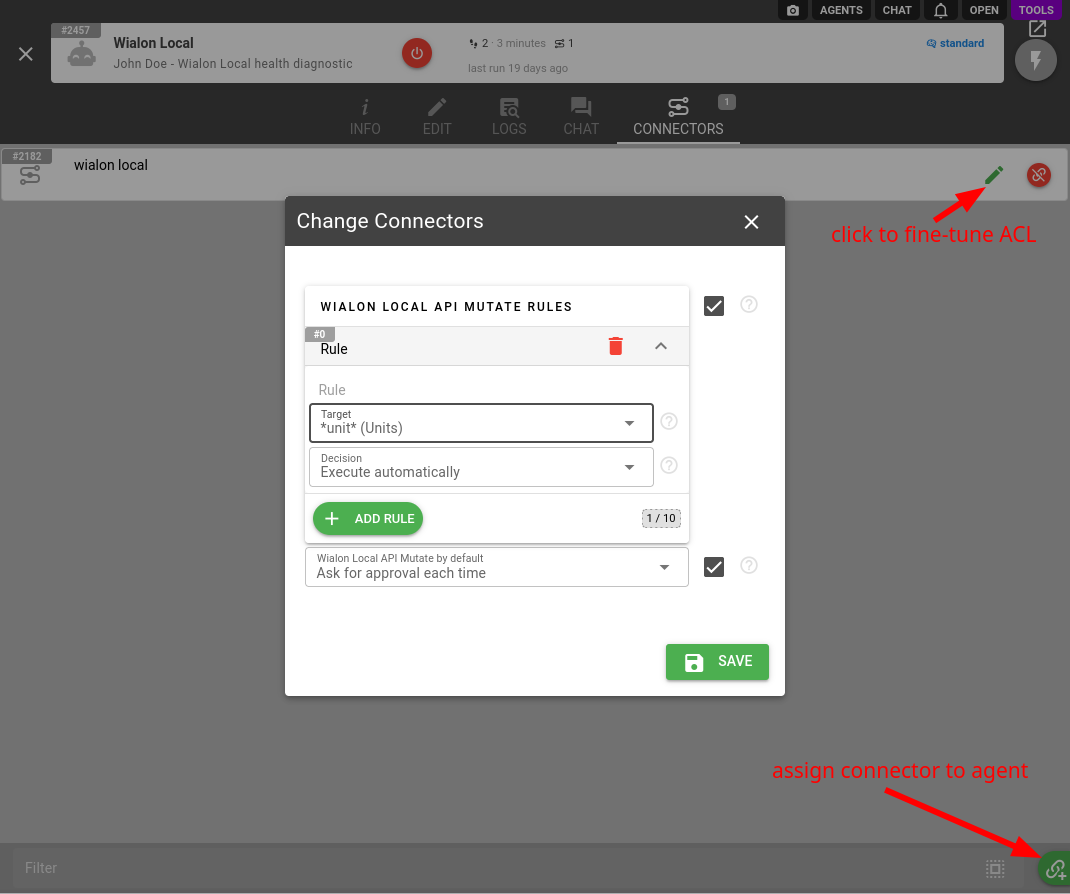Click the 1 / 10 rule counter badge
The image size is (1070, 894).
661,518
